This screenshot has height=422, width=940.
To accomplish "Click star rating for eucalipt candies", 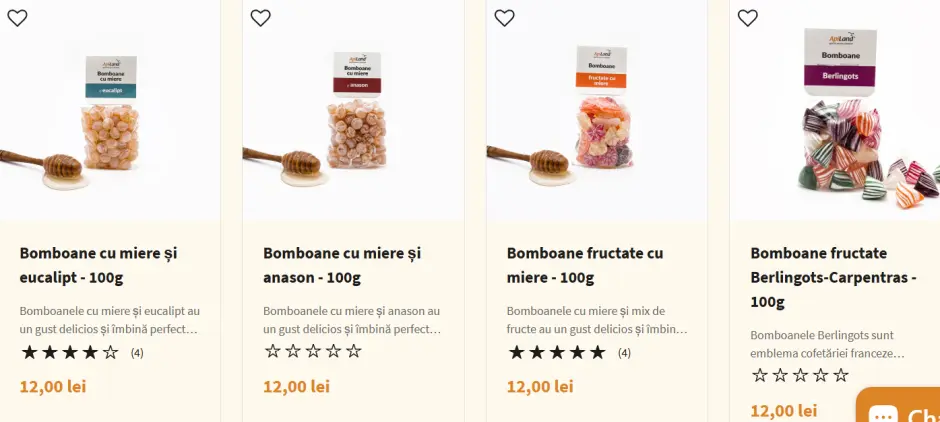I will [70, 352].
